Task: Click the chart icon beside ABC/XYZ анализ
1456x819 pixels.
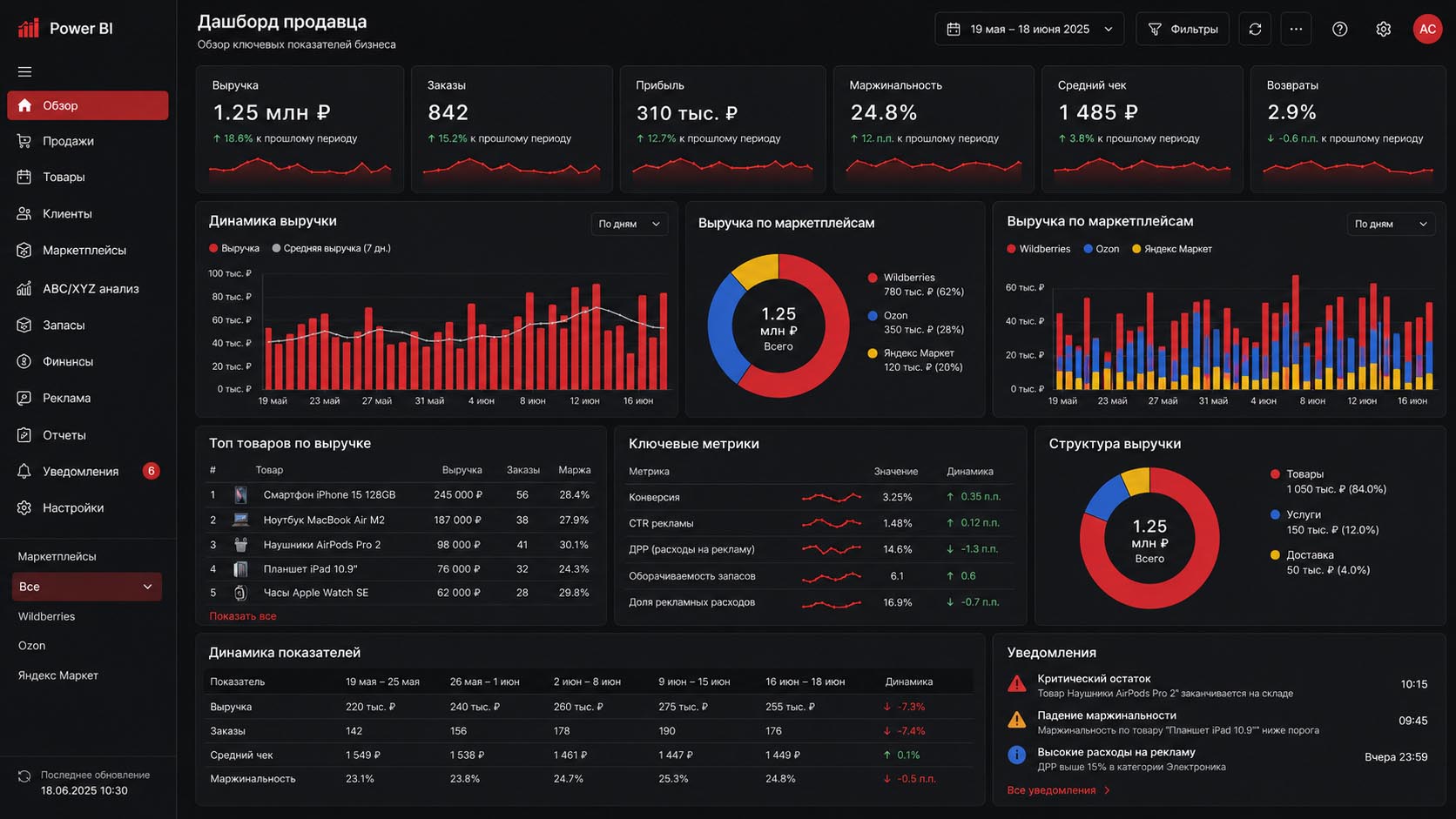Action: click(x=24, y=288)
